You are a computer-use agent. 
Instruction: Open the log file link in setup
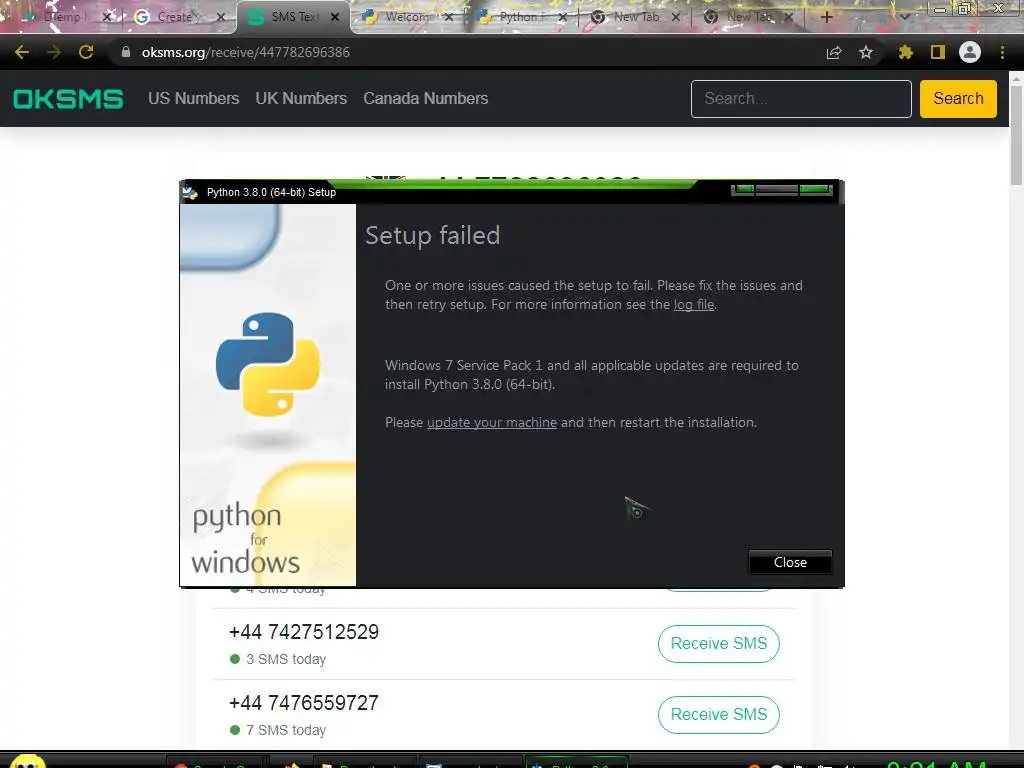tap(694, 304)
